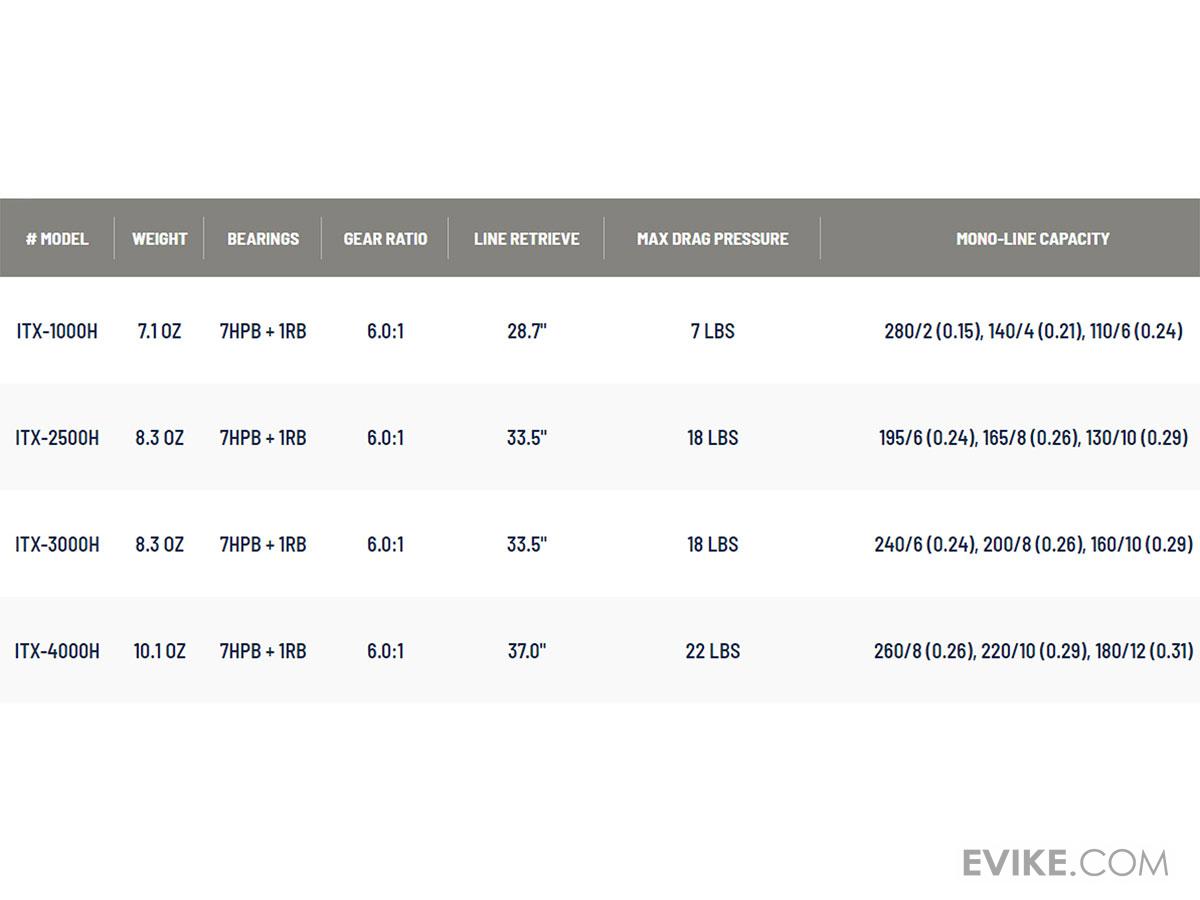Image resolution: width=1200 pixels, height=900 pixels.
Task: Click the ITX-1000H mono-line capacity text
Action: (x=1033, y=331)
